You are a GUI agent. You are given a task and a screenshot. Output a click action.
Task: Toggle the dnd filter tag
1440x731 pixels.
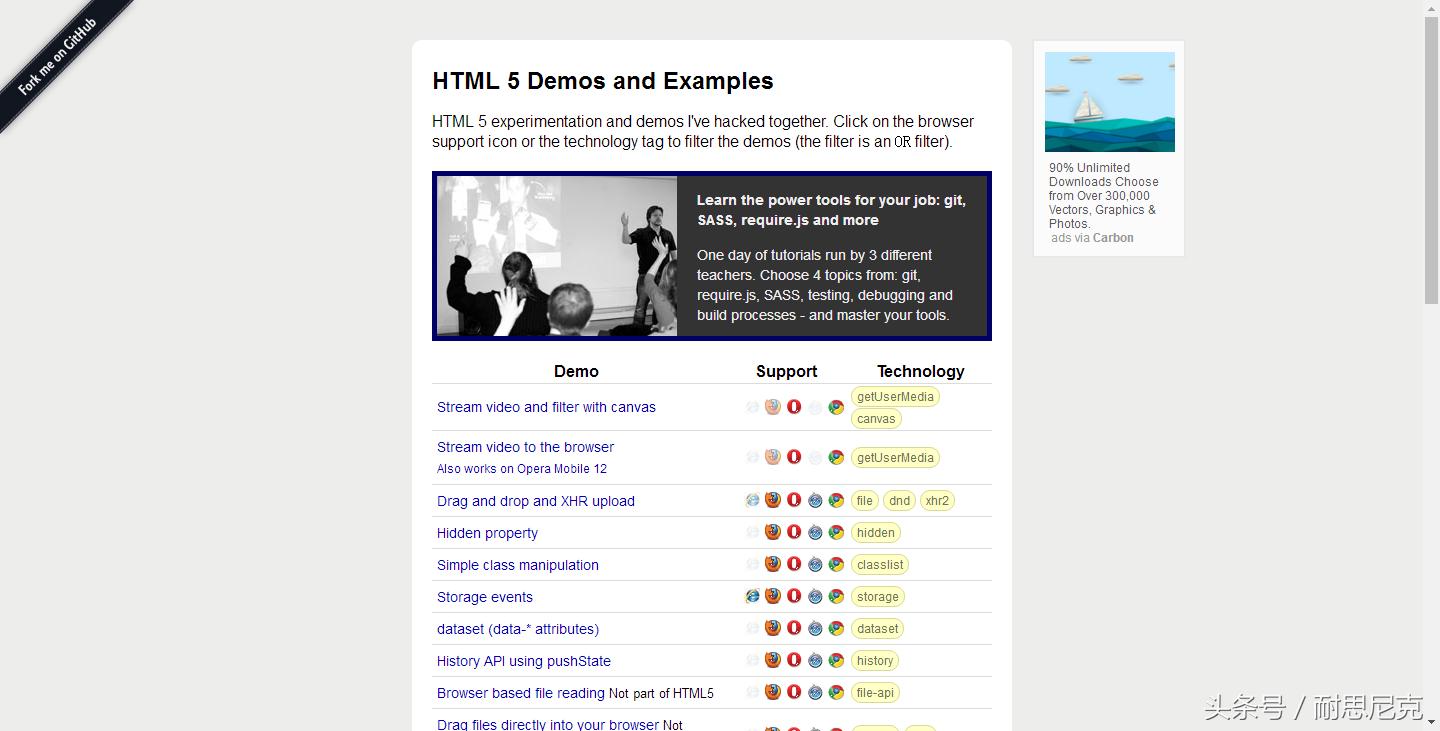[x=898, y=500]
